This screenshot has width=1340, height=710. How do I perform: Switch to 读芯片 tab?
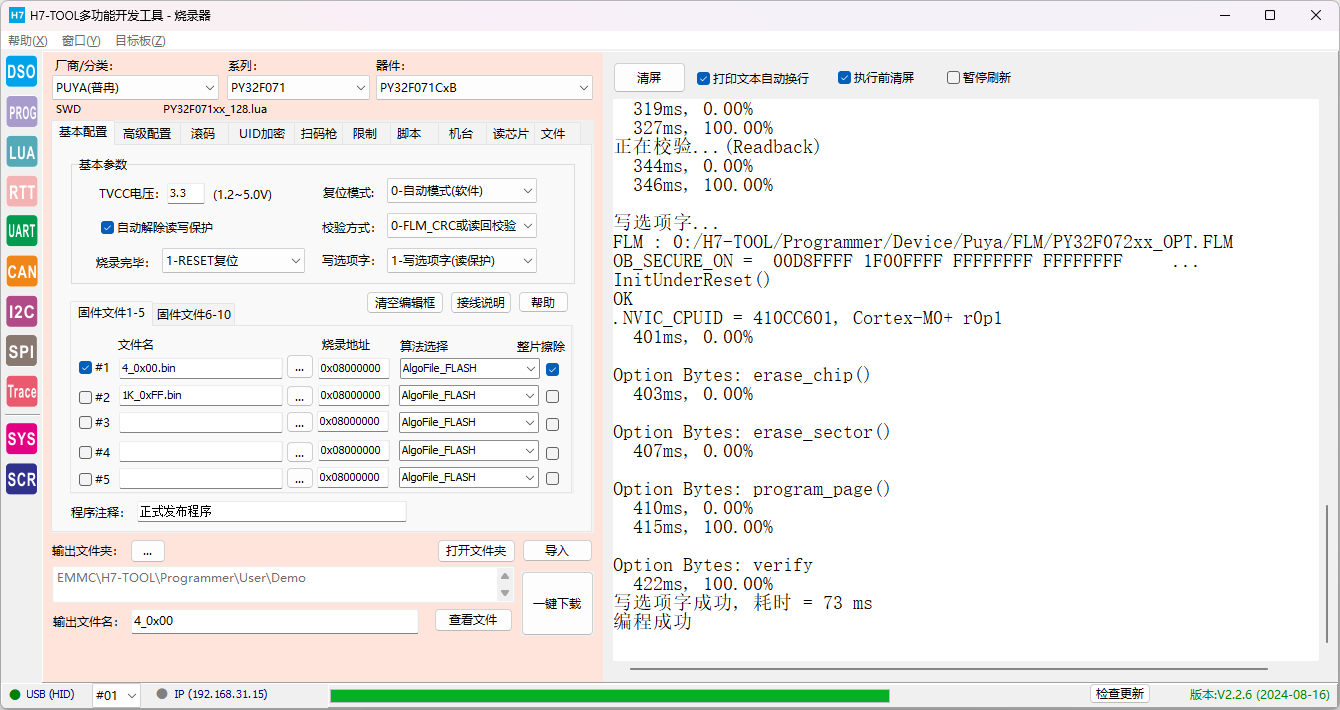(510, 133)
